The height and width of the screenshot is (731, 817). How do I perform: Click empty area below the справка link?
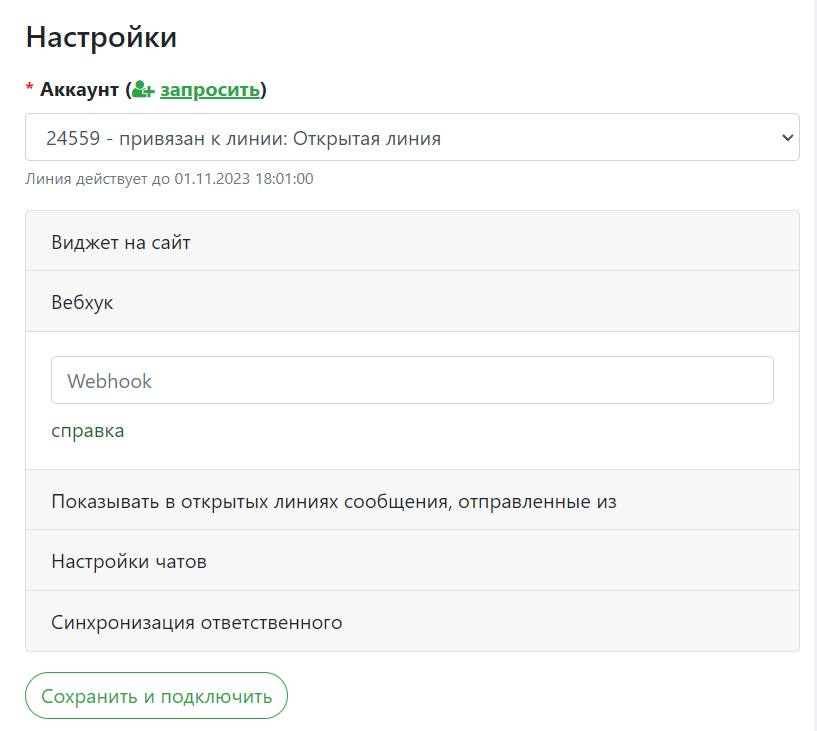(x=412, y=456)
